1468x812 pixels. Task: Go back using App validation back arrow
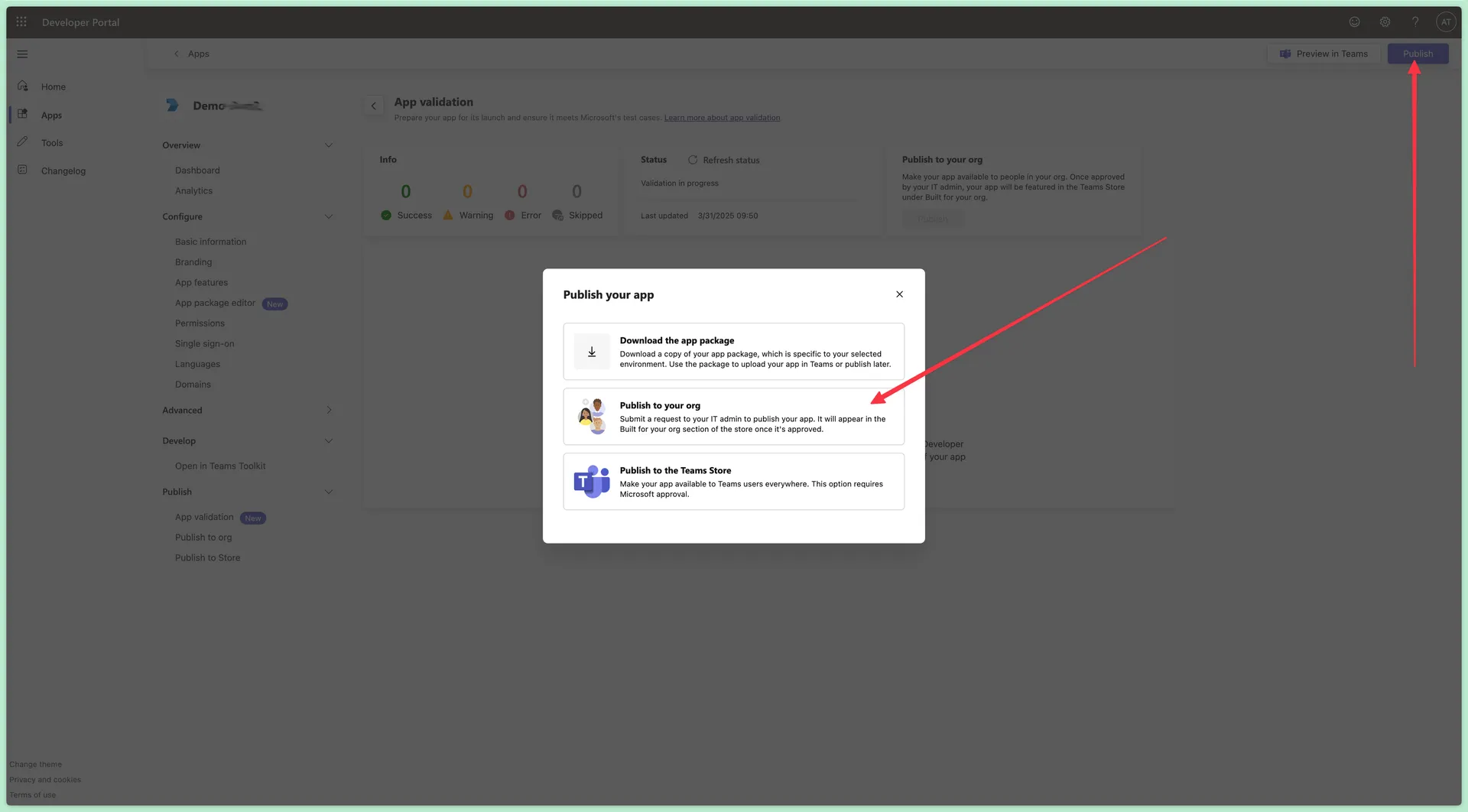374,106
